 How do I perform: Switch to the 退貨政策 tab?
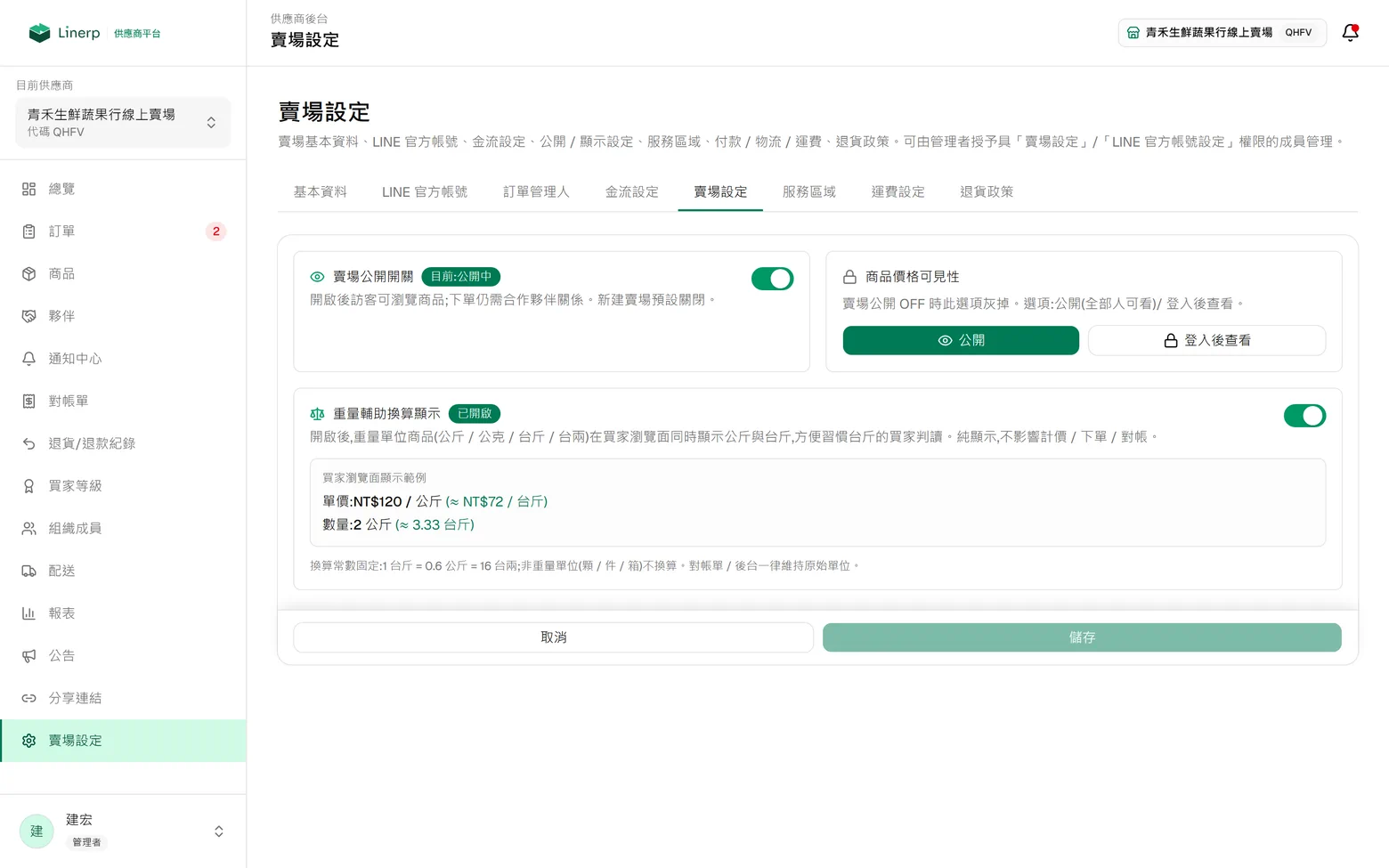tap(987, 191)
